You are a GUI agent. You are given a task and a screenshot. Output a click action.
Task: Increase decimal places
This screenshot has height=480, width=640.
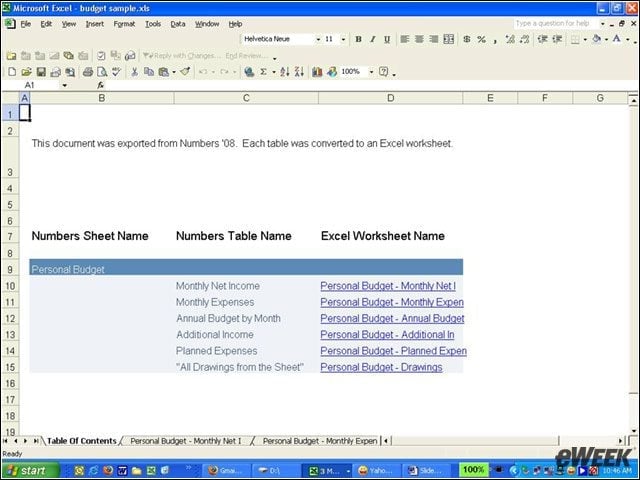(x=510, y=39)
